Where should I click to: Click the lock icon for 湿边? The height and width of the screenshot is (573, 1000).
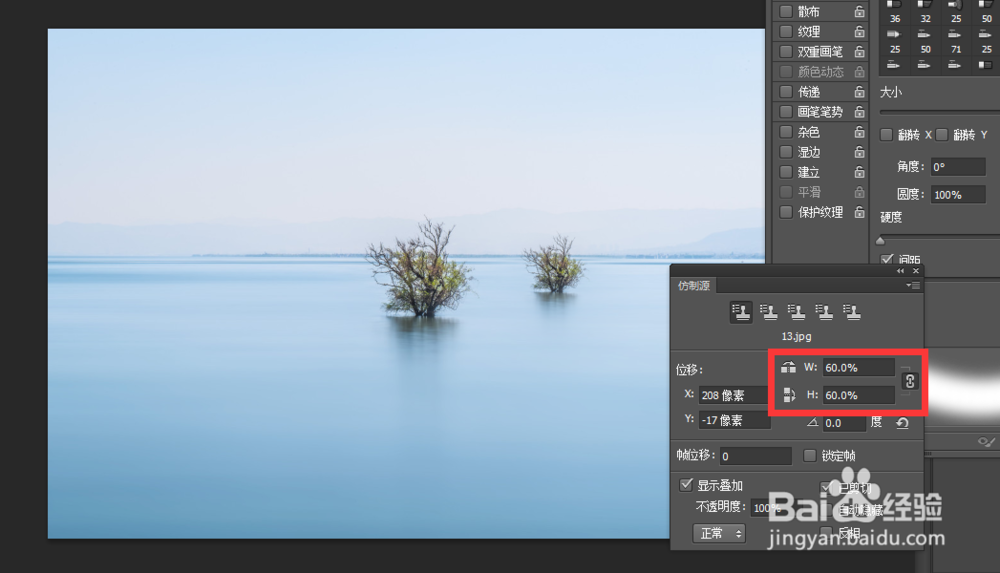click(x=859, y=152)
